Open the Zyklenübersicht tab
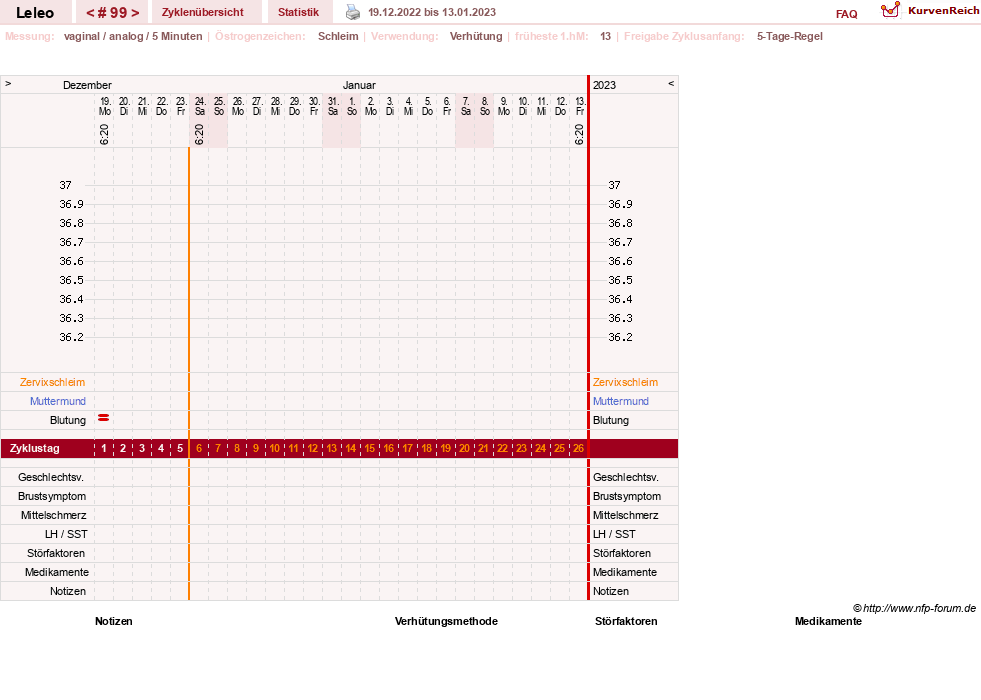981x700 pixels. [203, 12]
